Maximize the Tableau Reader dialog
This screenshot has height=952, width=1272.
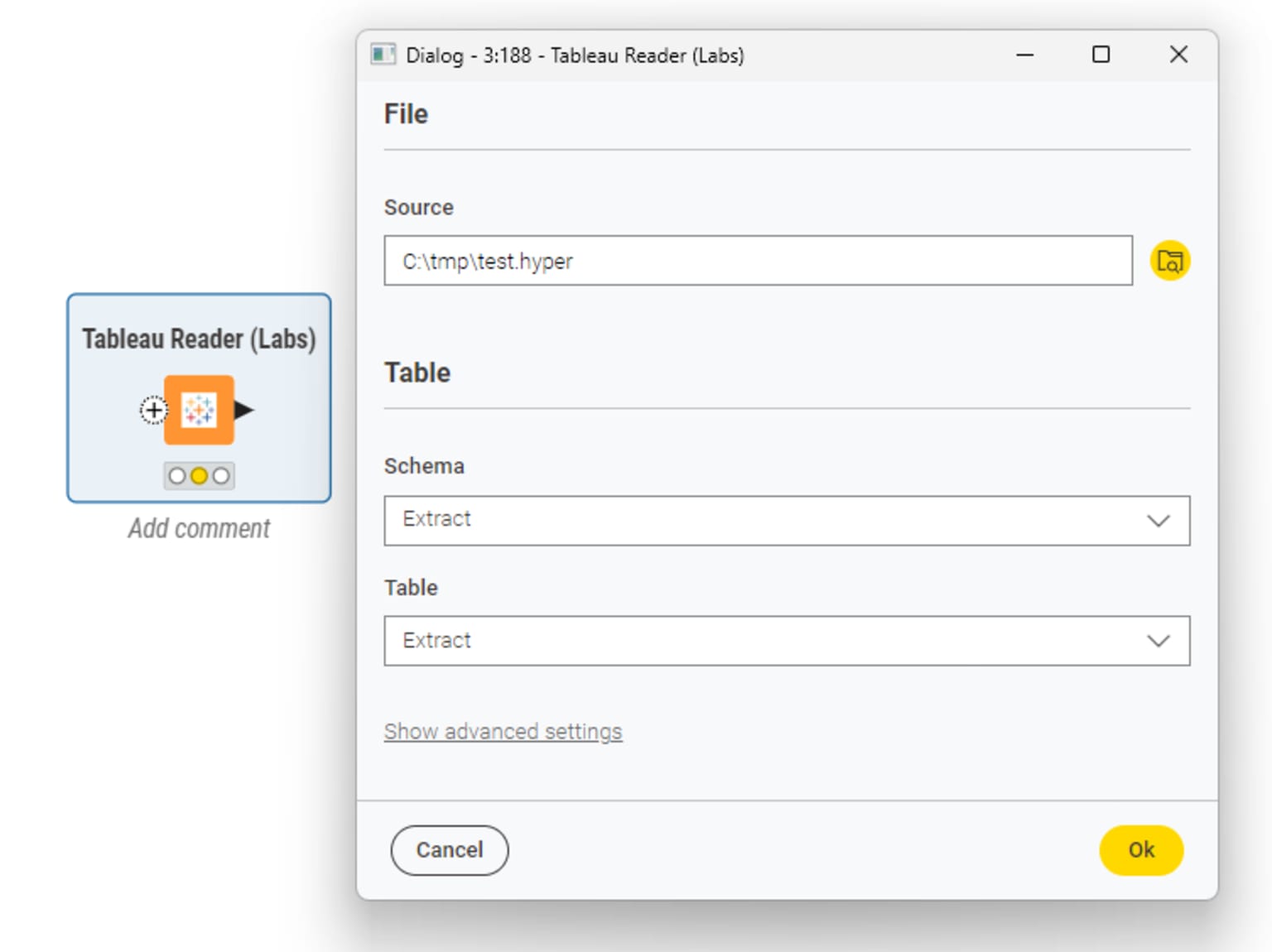pyautogui.click(x=1101, y=55)
